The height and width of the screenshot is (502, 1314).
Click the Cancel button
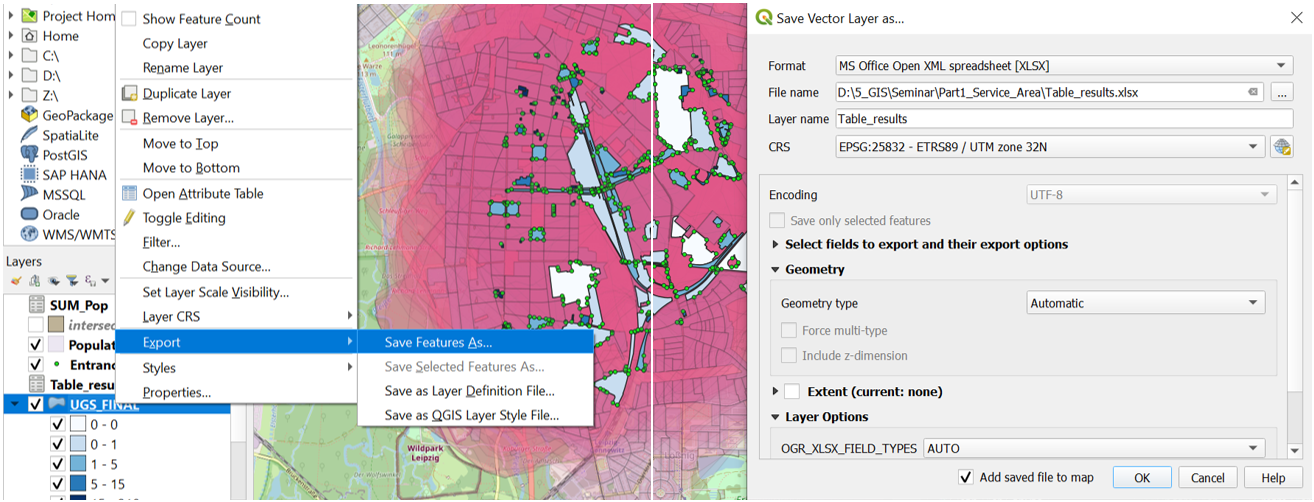1207,478
